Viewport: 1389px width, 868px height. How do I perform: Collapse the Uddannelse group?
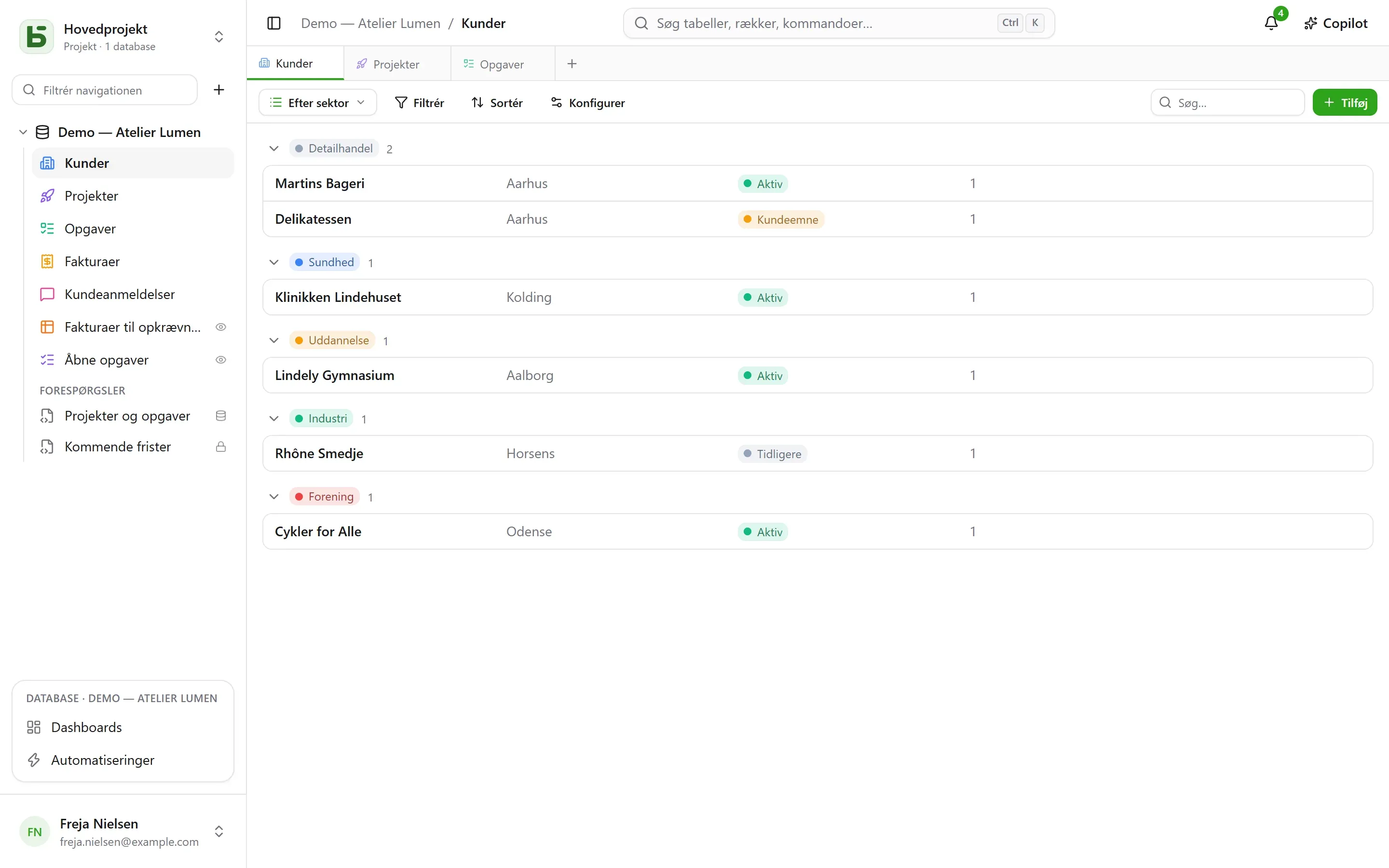pyautogui.click(x=274, y=340)
